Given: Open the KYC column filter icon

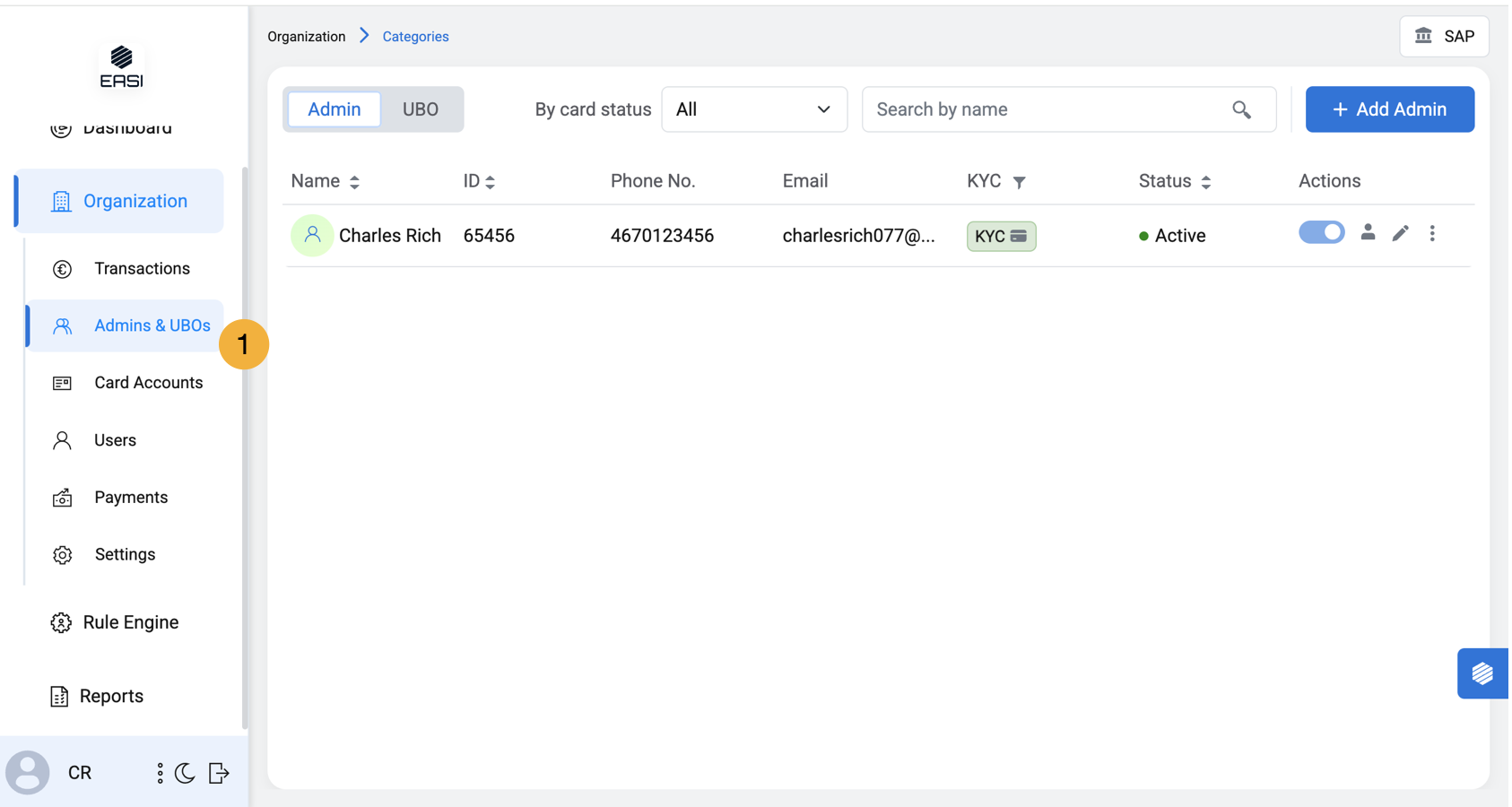Looking at the screenshot, I should pyautogui.click(x=1020, y=182).
